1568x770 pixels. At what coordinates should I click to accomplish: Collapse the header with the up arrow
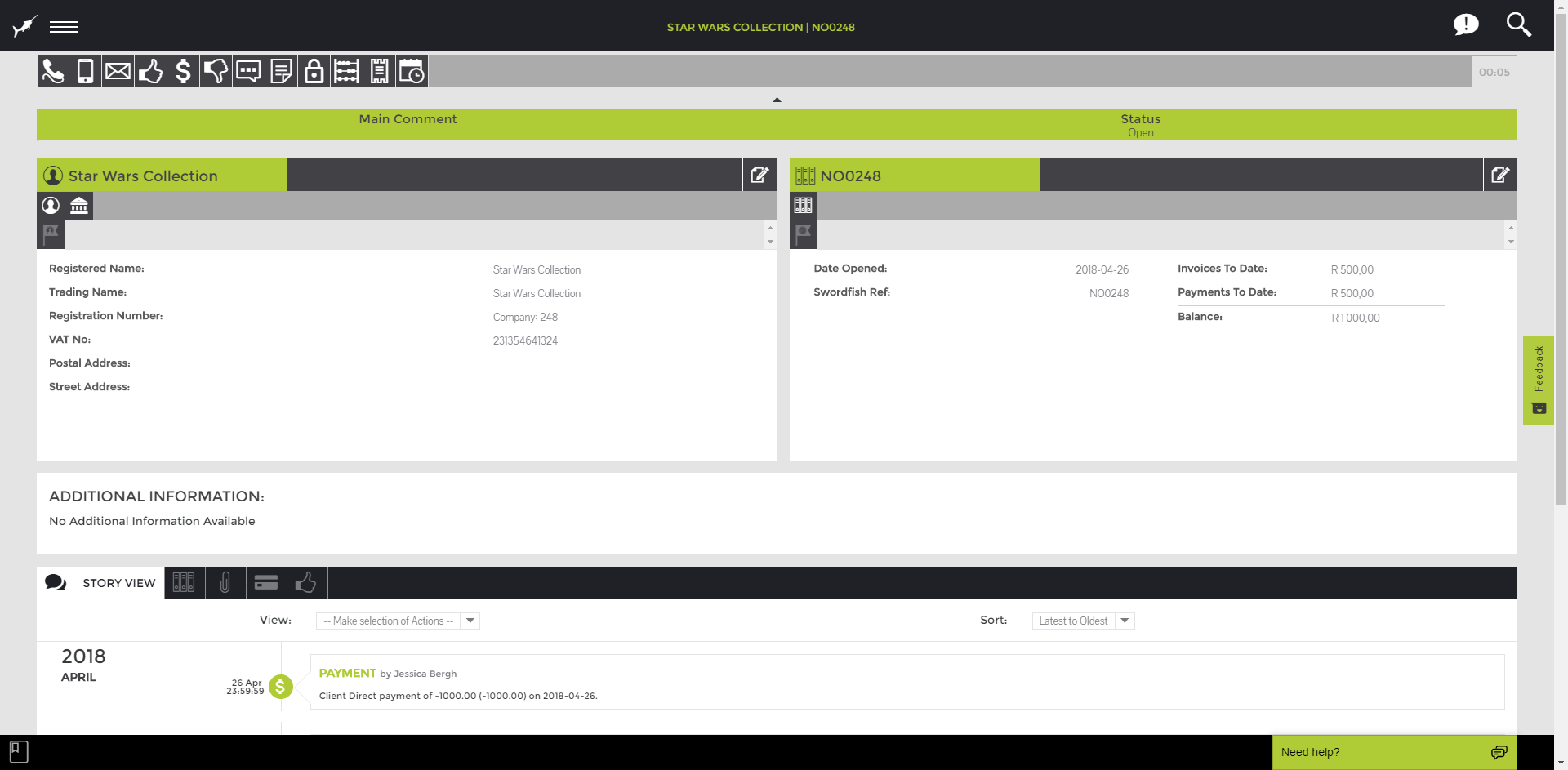coord(777,100)
